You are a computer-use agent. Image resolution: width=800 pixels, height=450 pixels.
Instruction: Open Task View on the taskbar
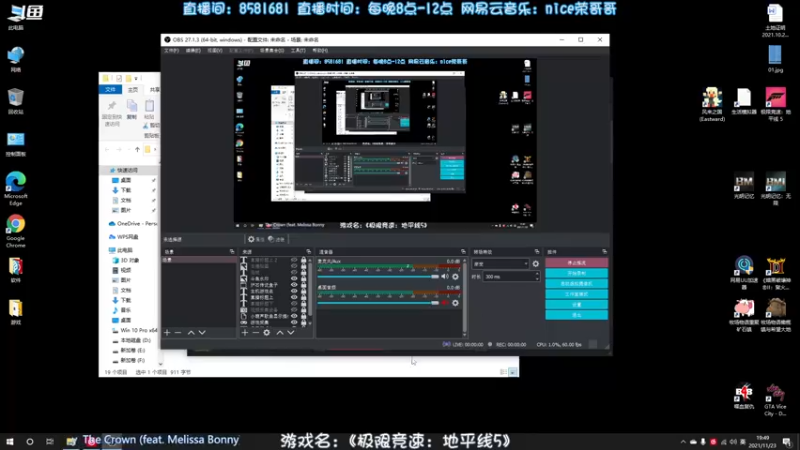tap(49, 441)
